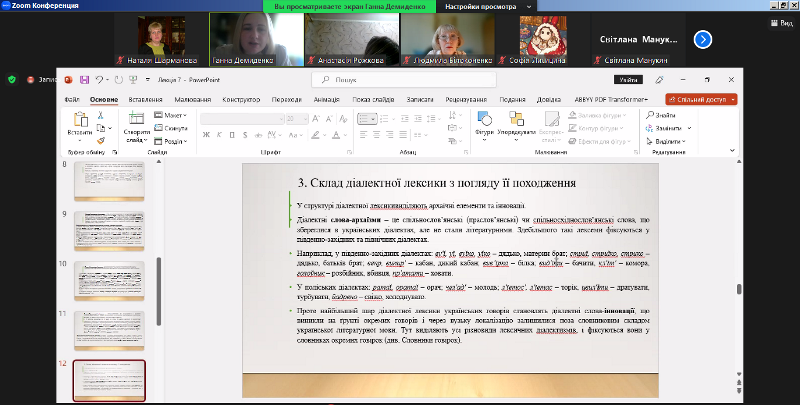Click the Save icon in the quick access toolbar
Image resolution: width=800 pixels, height=405 pixels.
[x=84, y=80]
